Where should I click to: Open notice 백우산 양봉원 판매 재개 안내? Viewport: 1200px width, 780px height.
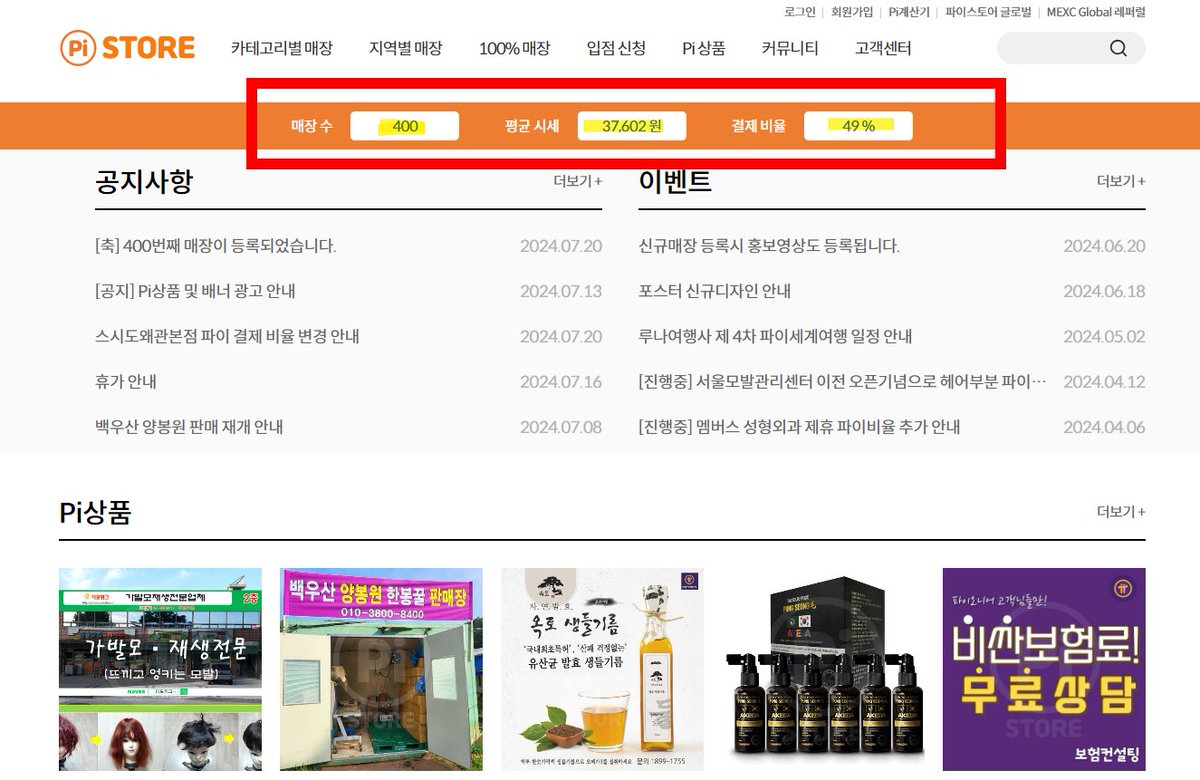(x=189, y=426)
